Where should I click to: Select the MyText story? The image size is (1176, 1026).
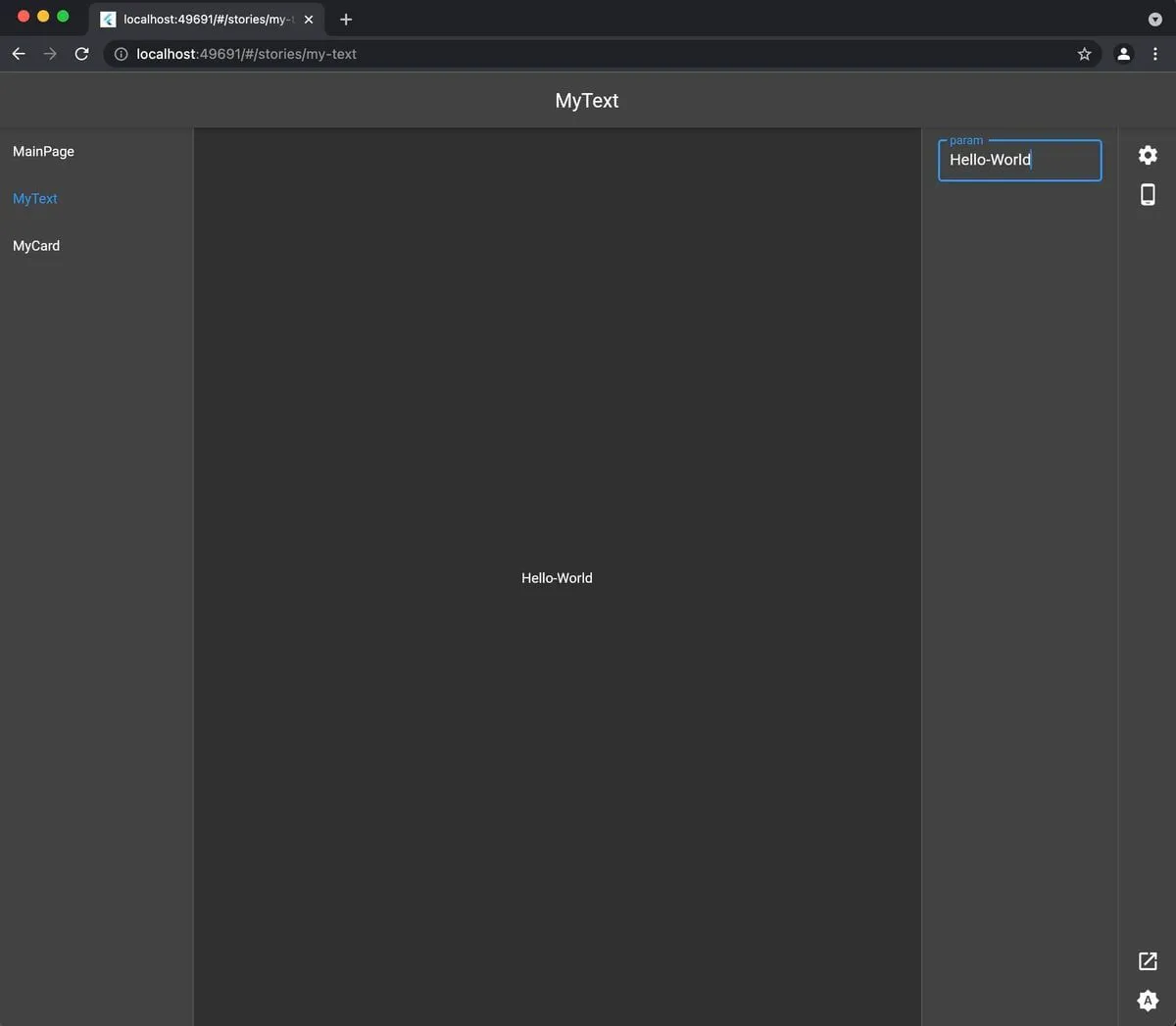click(x=35, y=198)
